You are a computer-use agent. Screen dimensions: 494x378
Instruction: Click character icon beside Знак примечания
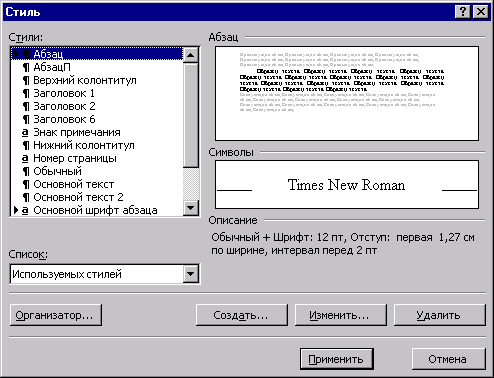point(25,133)
